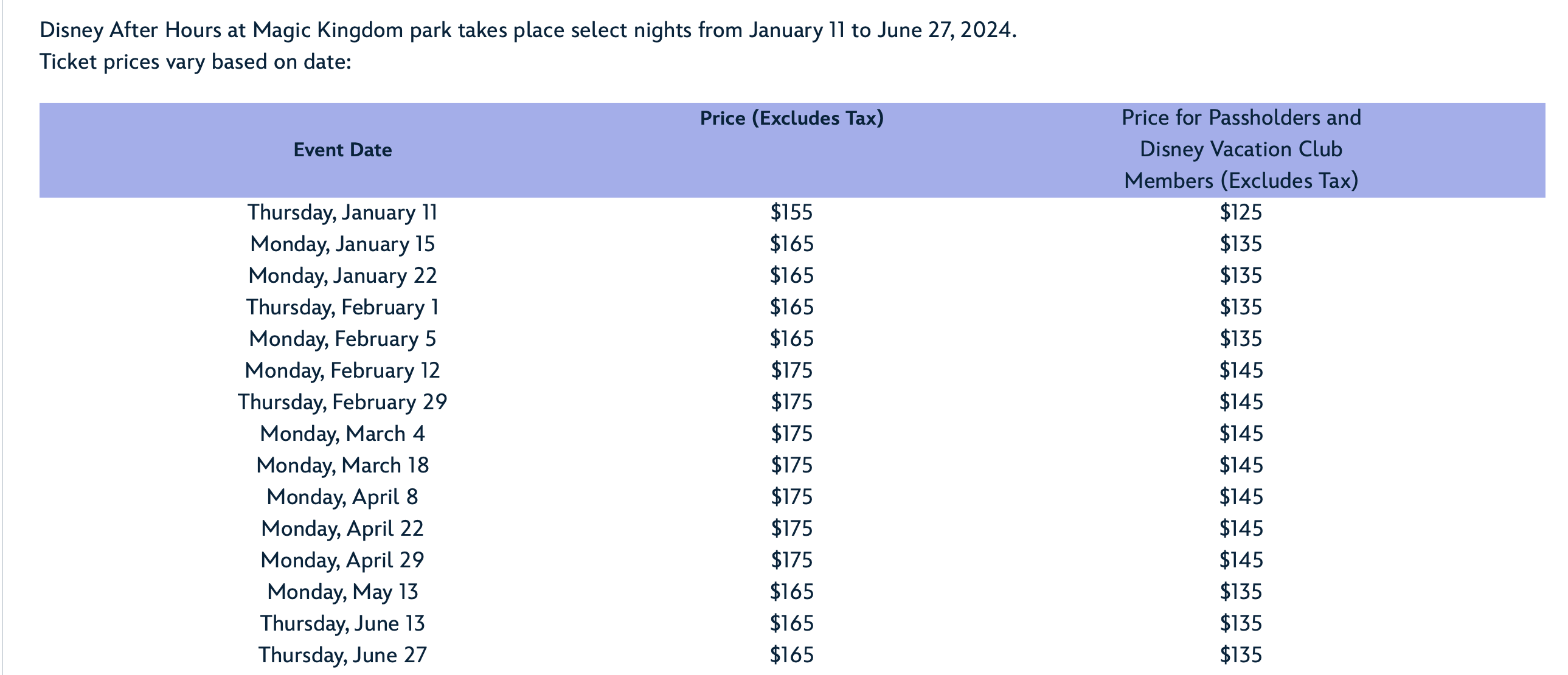
Task: Select the Monday, February 12 date
Action: pyautogui.click(x=342, y=371)
